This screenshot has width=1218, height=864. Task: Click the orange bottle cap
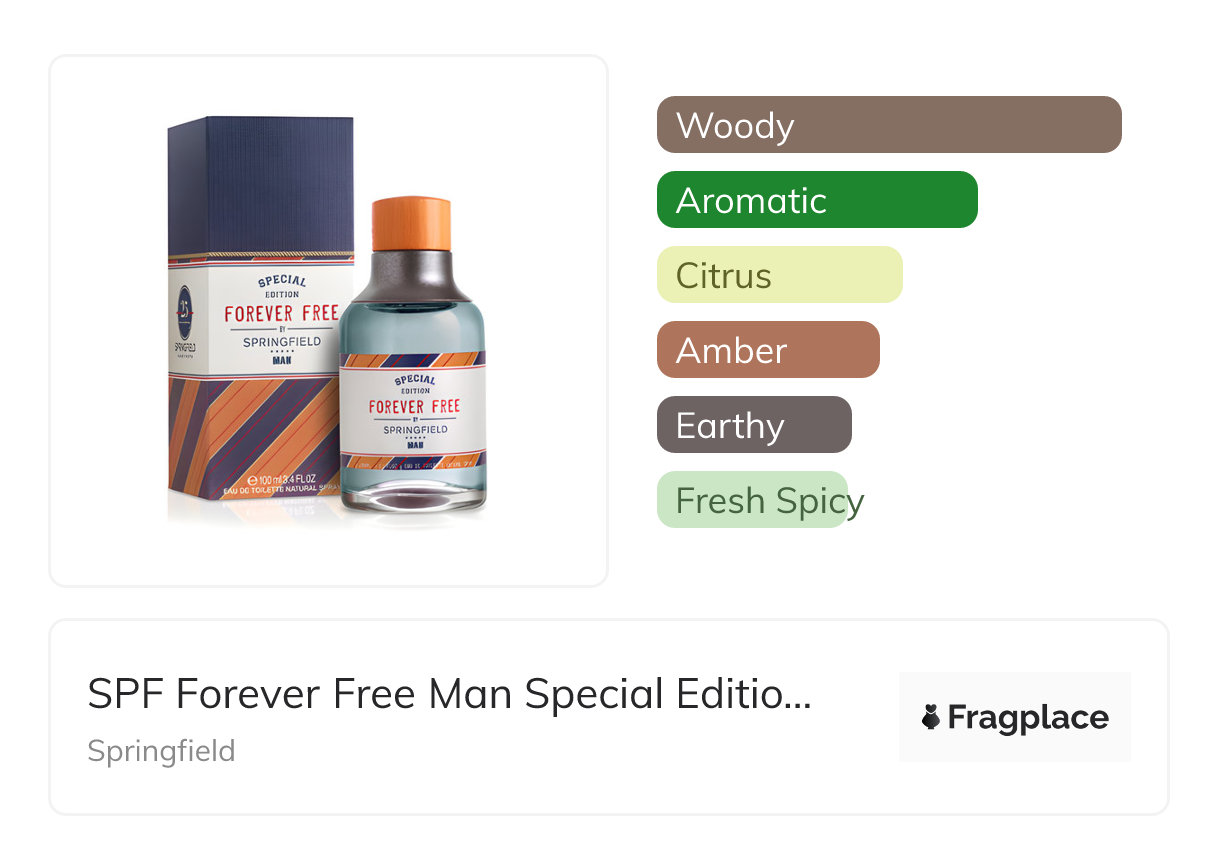(411, 223)
